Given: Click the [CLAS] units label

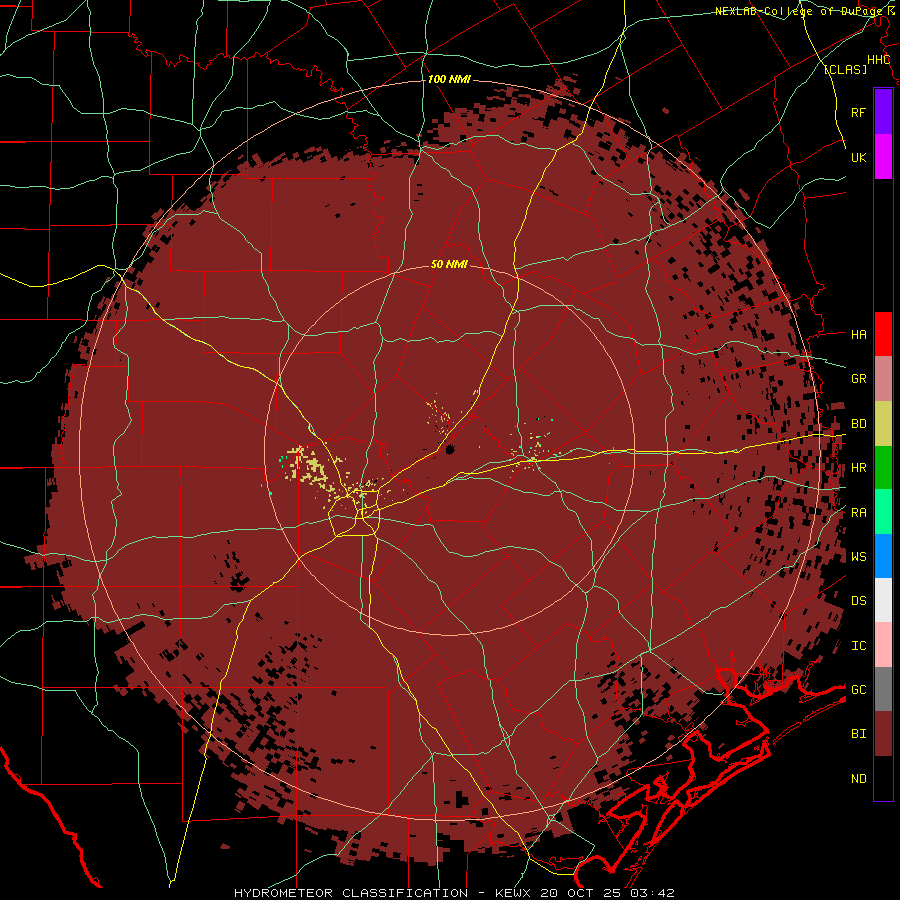Looking at the screenshot, I should point(845,69).
